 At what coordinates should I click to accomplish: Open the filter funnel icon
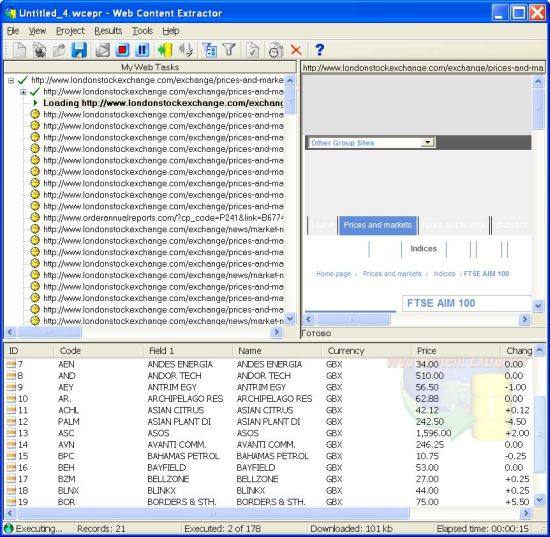pyautogui.click(x=229, y=50)
